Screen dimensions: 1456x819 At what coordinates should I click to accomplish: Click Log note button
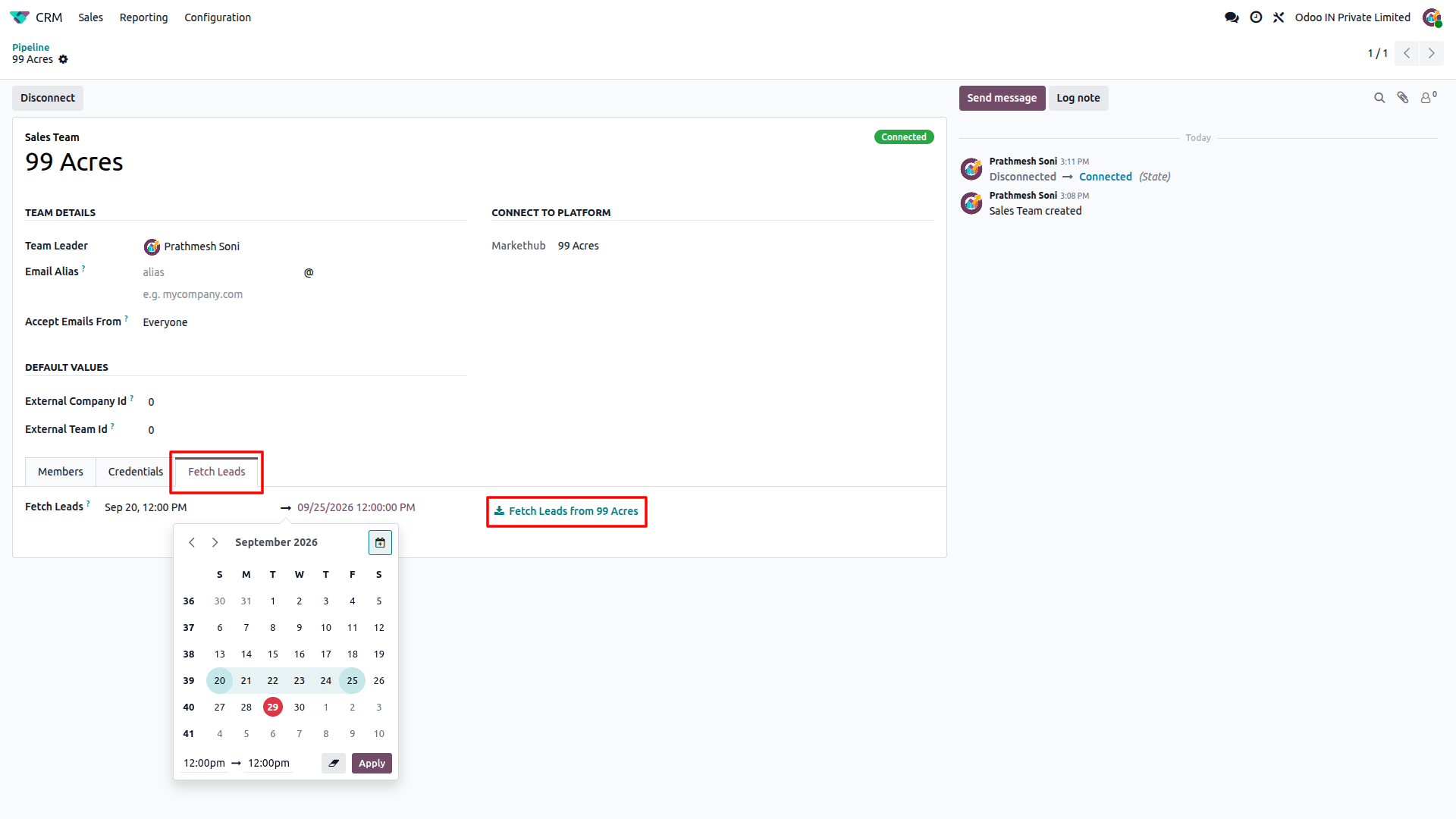[1078, 98]
